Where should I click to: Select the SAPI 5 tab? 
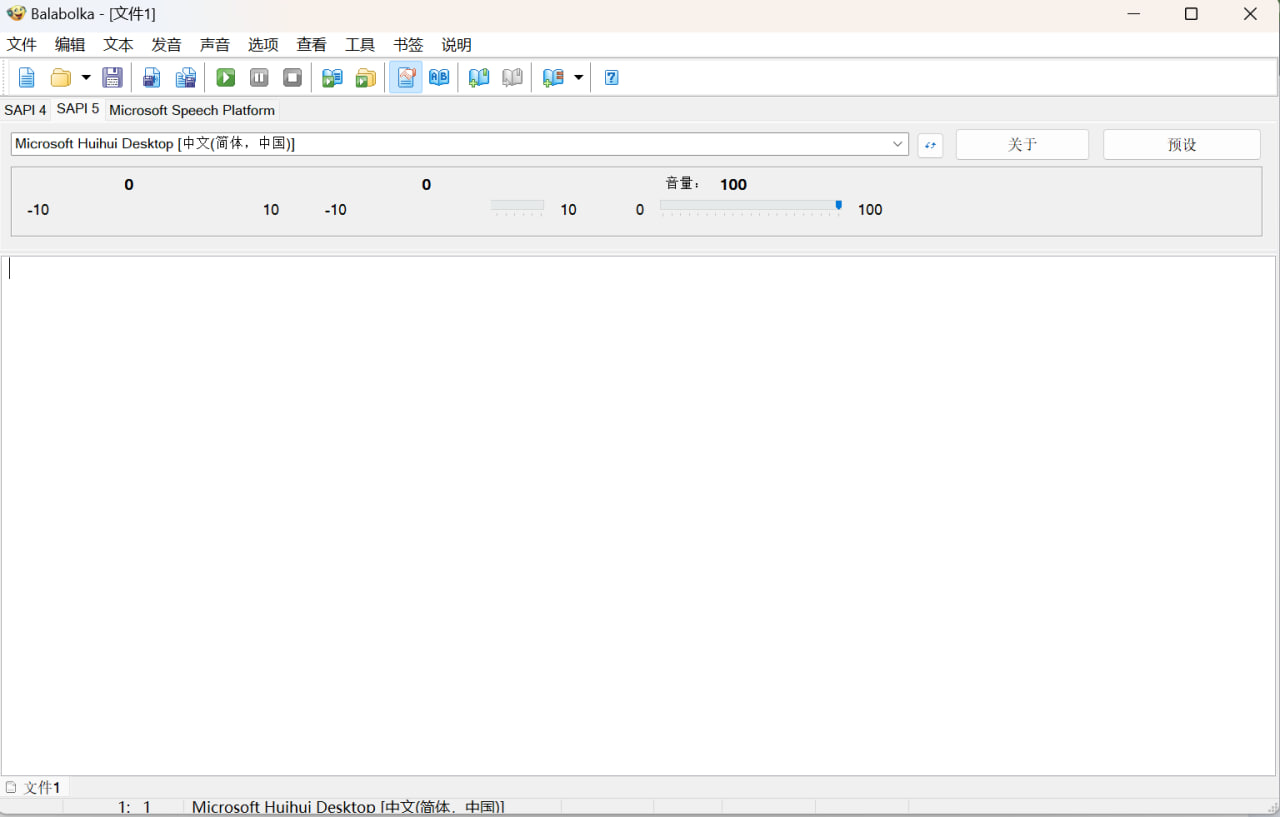78,108
